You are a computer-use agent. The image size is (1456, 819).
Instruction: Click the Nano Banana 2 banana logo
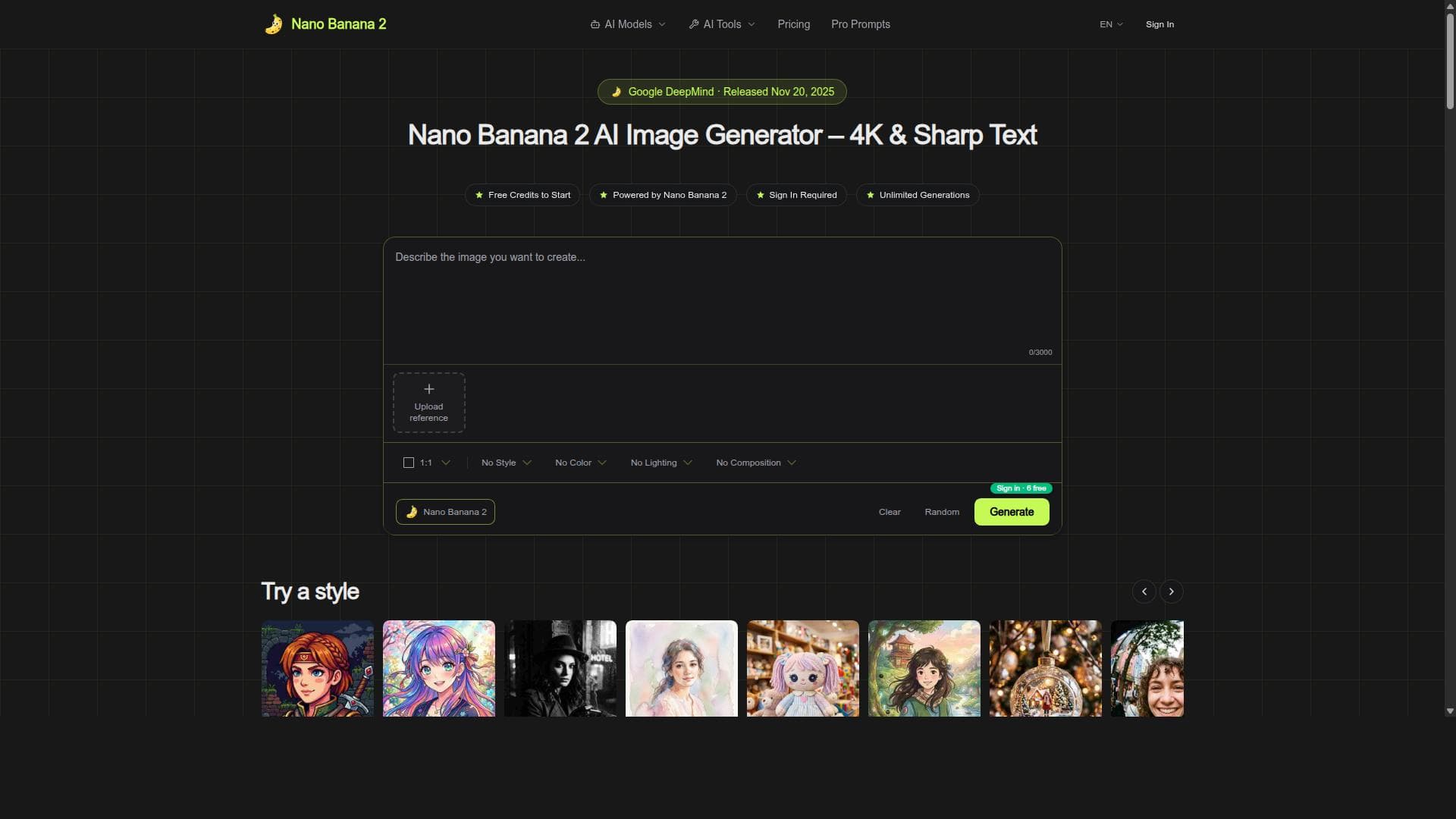coord(274,24)
